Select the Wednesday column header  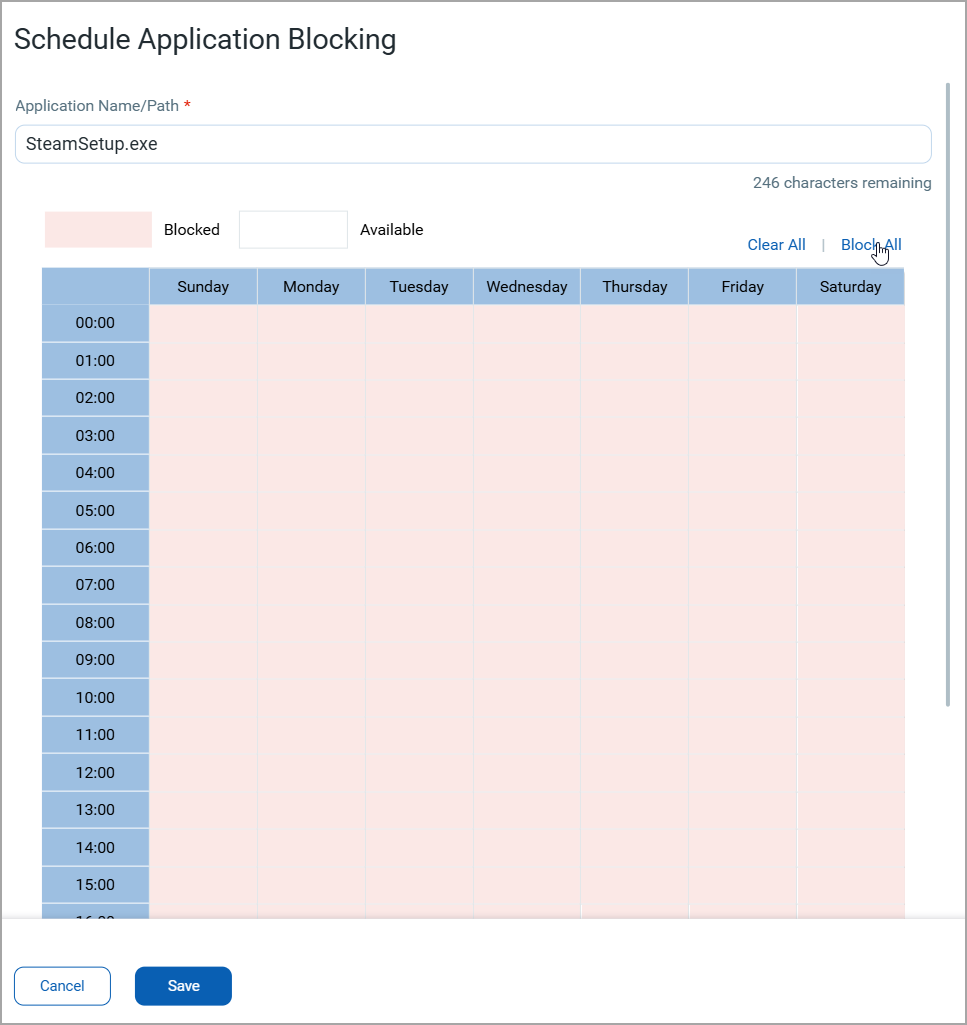[x=527, y=287]
